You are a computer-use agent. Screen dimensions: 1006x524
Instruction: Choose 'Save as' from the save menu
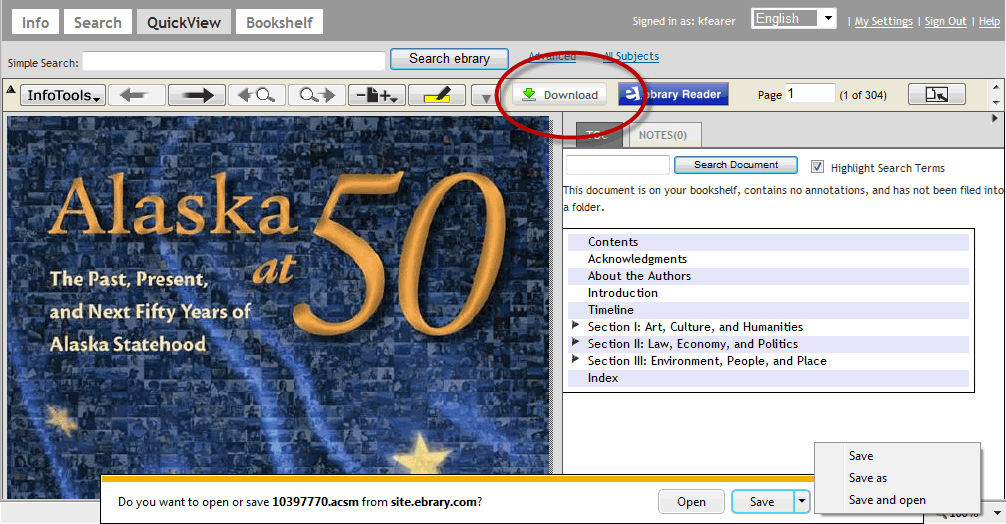tap(867, 478)
